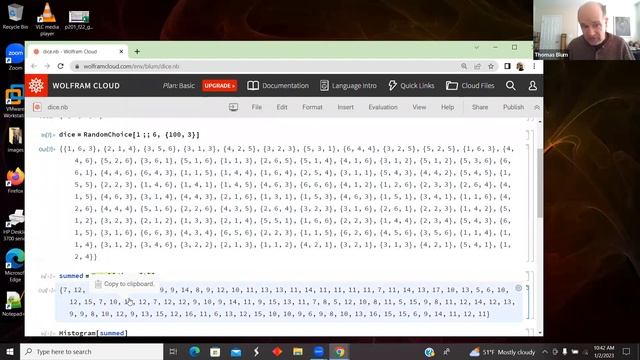Toggle the browser side panel icon
The image size is (640, 360).
point(507,66)
